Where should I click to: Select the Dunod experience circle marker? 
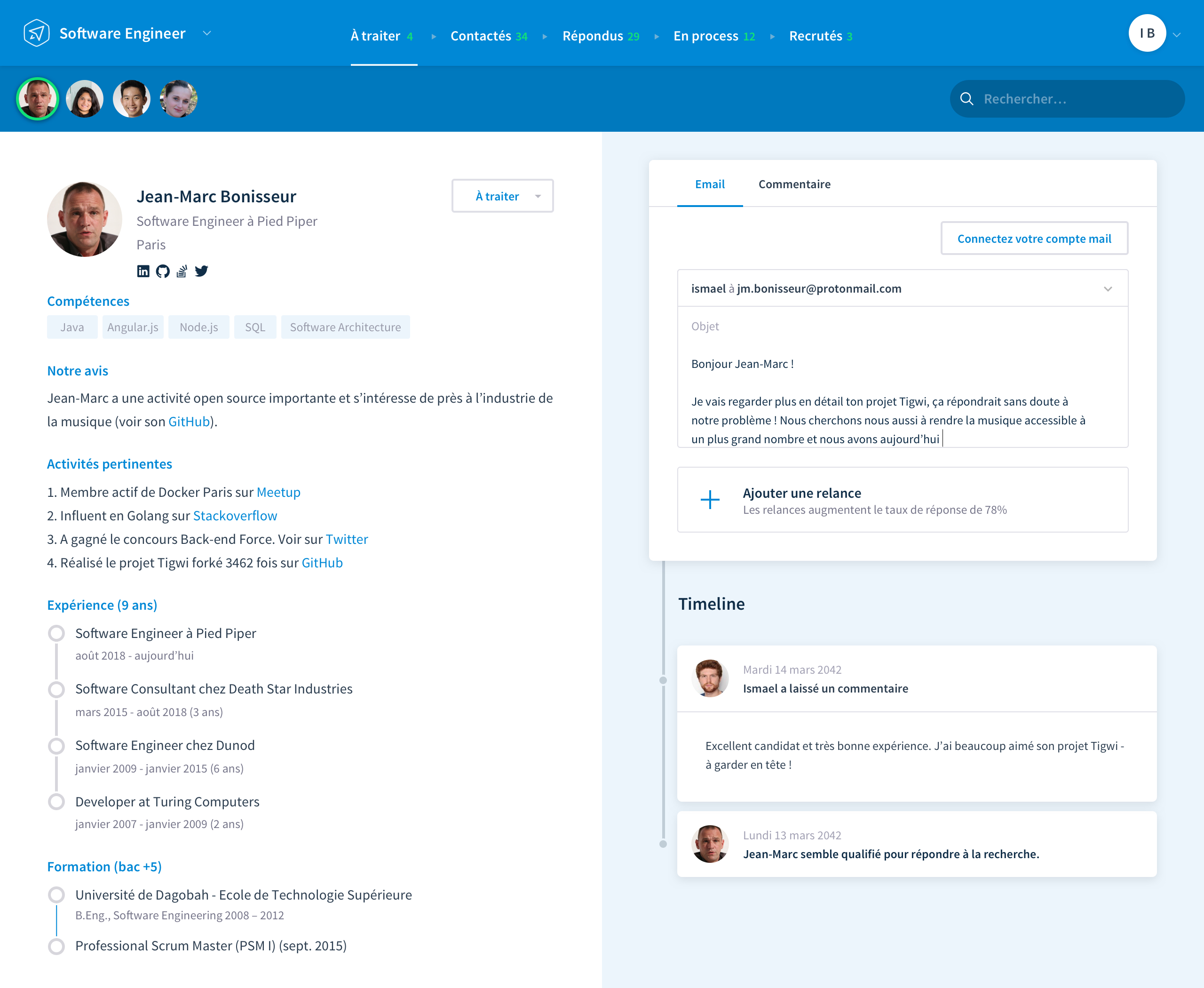click(x=56, y=746)
